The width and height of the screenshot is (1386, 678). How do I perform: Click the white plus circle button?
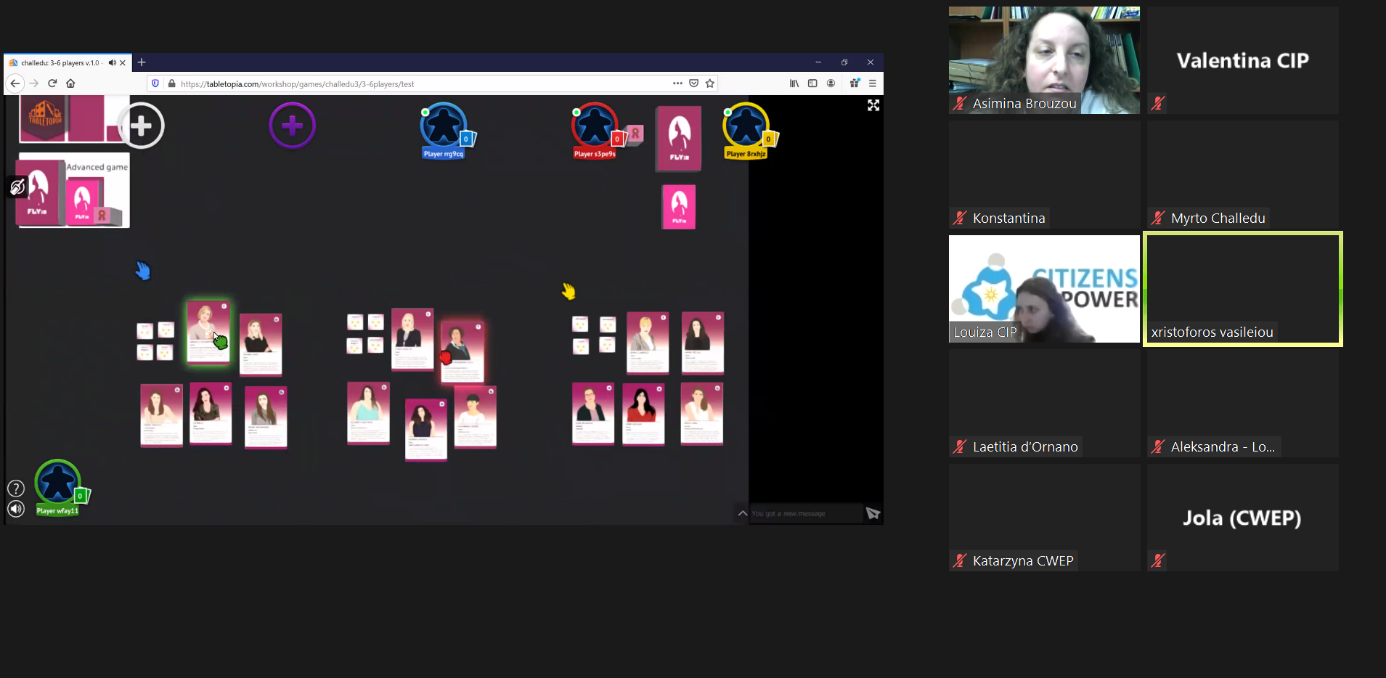tap(141, 126)
